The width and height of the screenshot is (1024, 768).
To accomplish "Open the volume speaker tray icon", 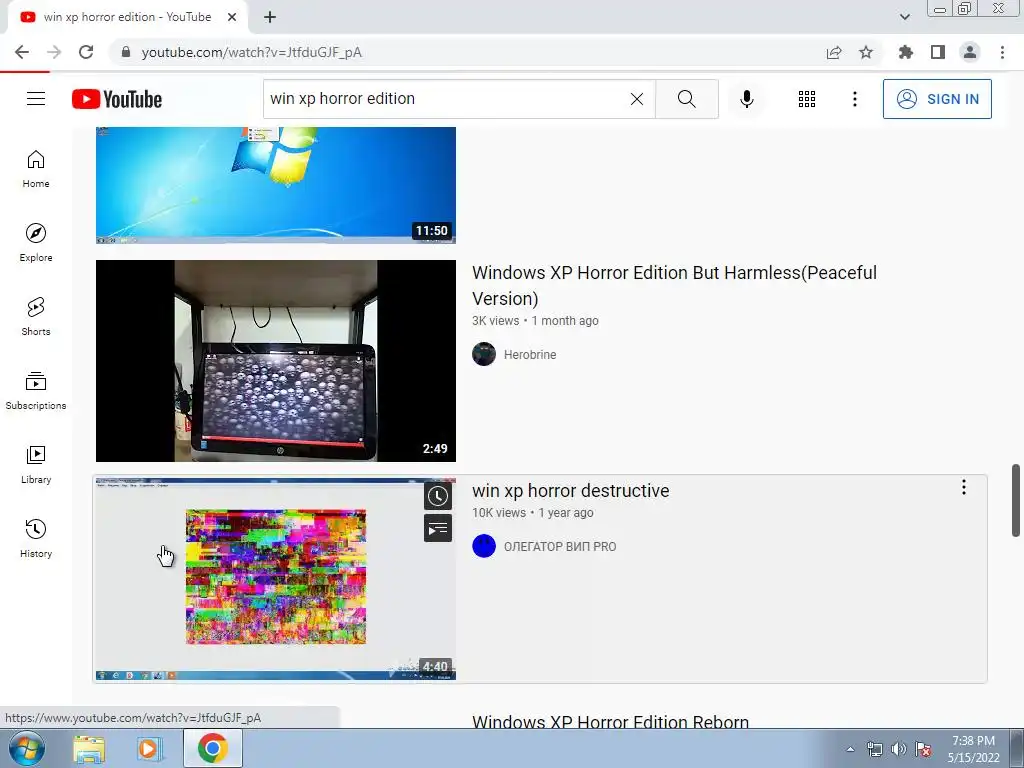I will [x=899, y=749].
